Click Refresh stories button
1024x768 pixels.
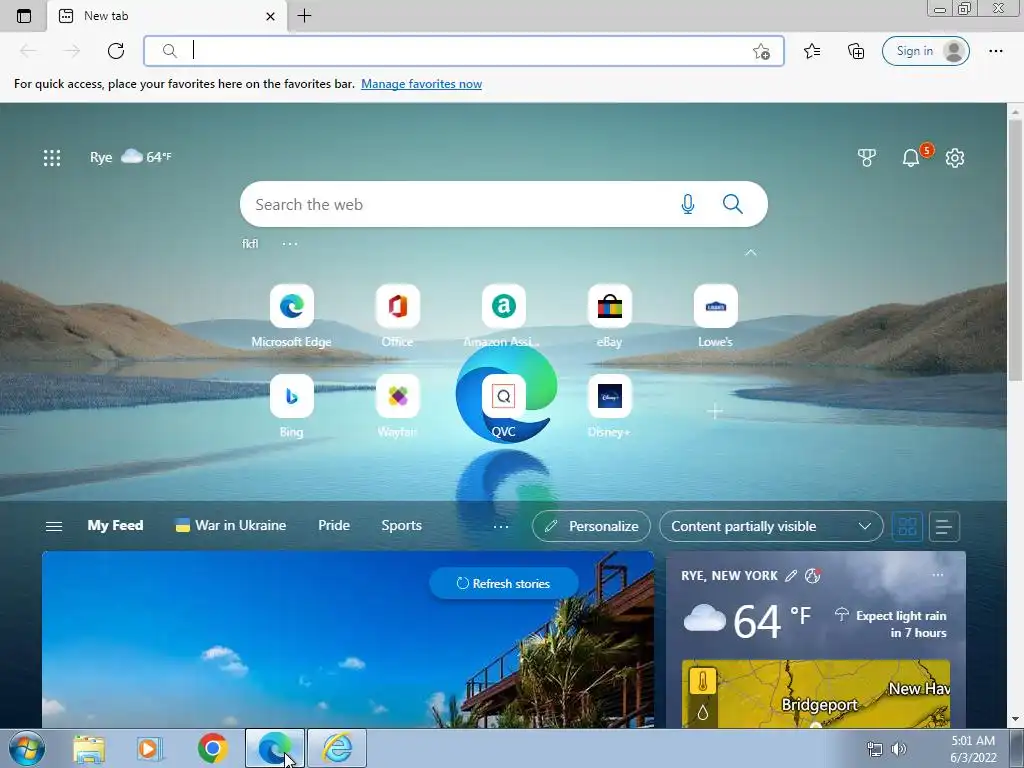click(504, 584)
